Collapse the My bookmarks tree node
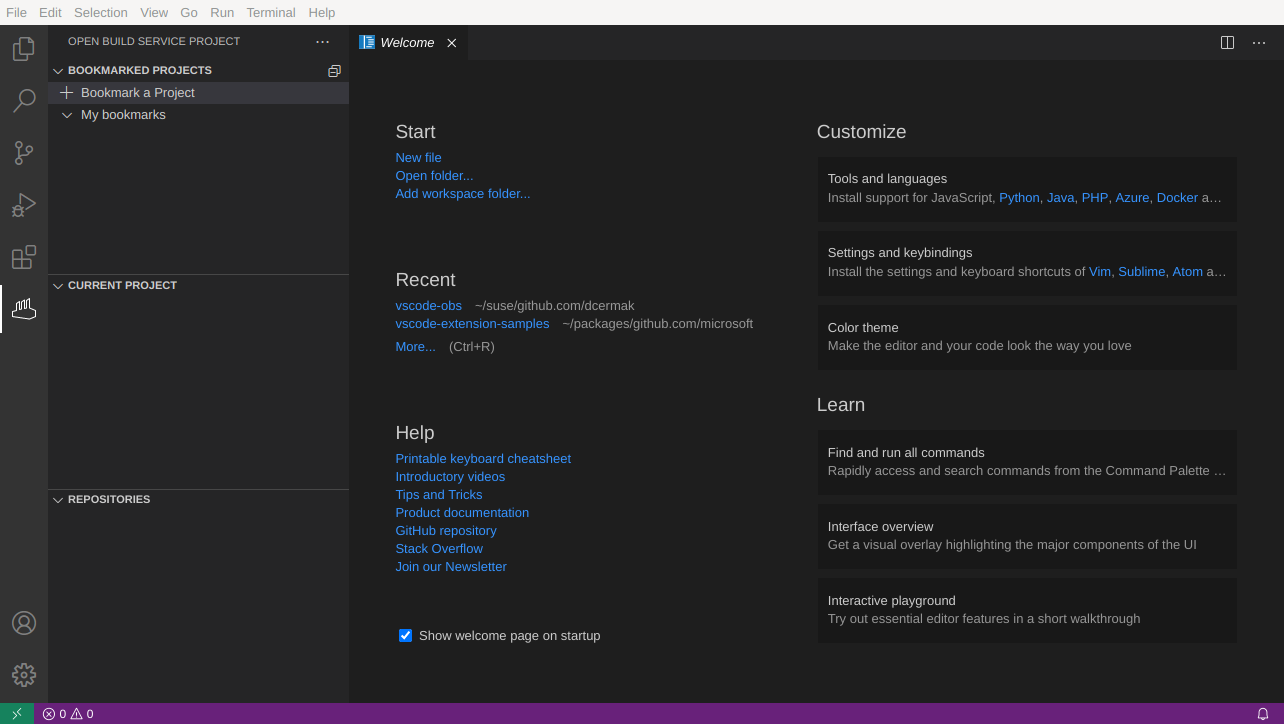Image resolution: width=1284 pixels, height=724 pixels. point(67,115)
